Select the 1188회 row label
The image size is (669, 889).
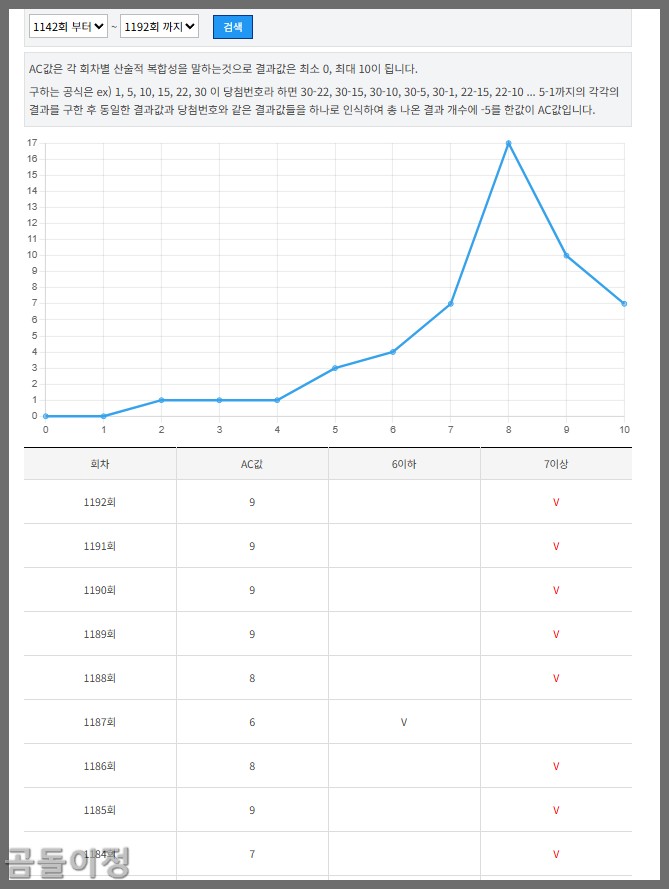[100, 678]
